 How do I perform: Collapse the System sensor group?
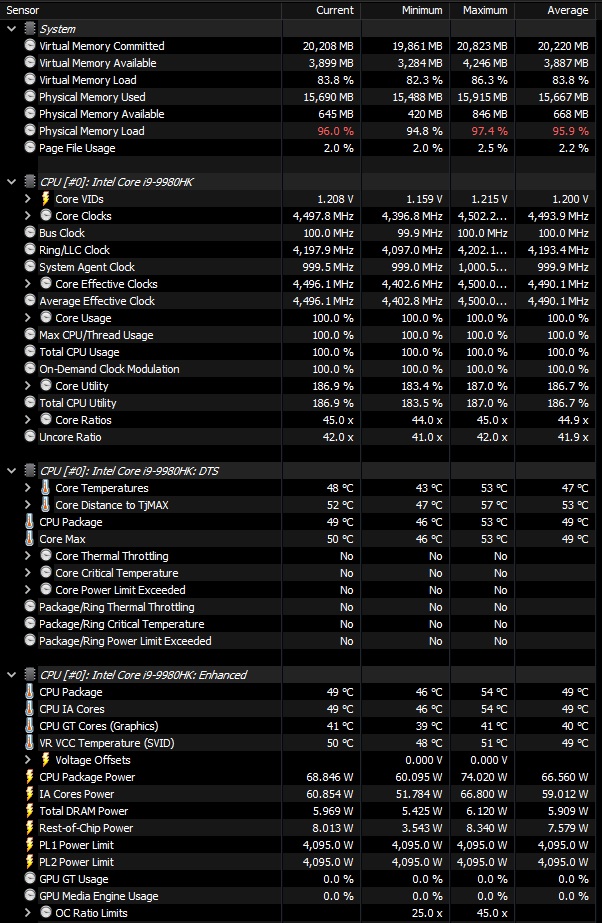click(x=11, y=29)
